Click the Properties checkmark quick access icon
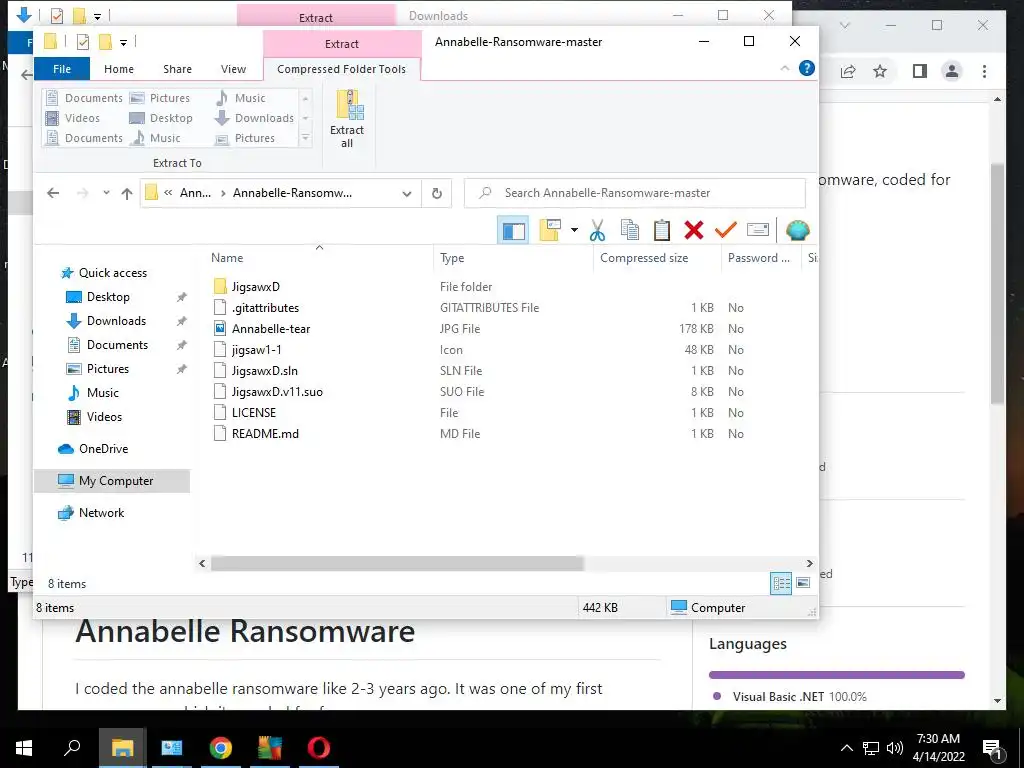Viewport: 1024px width, 768px height. click(83, 42)
